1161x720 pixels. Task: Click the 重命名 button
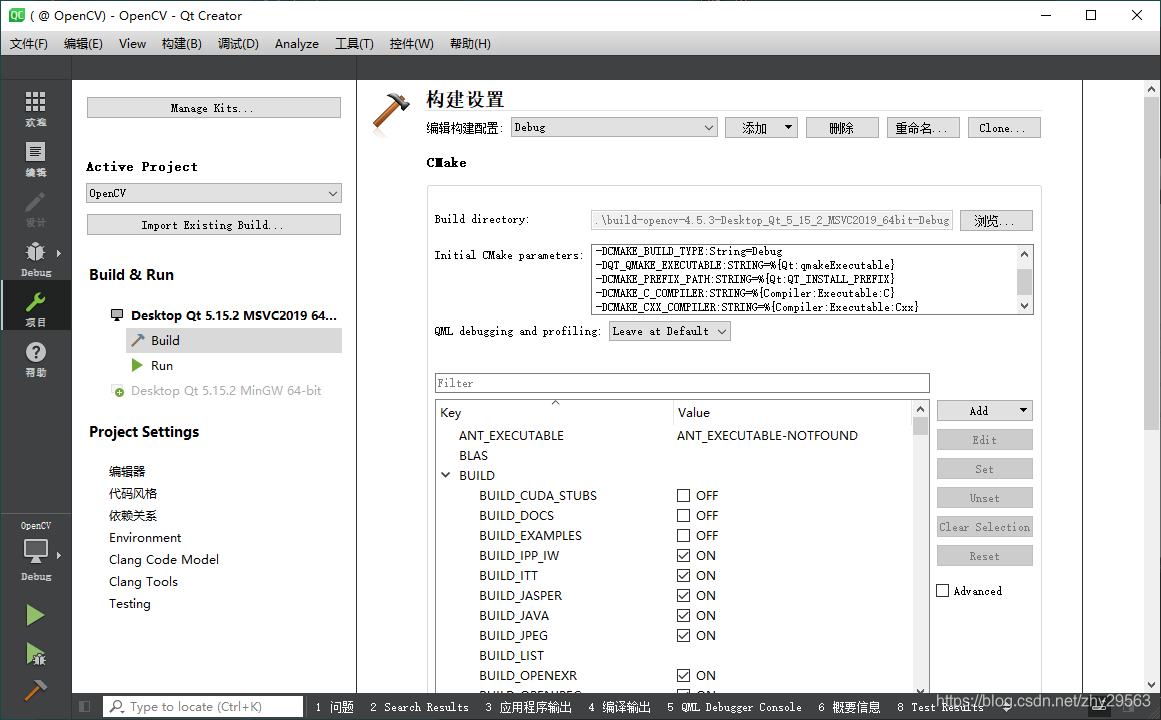pyautogui.click(x=923, y=127)
